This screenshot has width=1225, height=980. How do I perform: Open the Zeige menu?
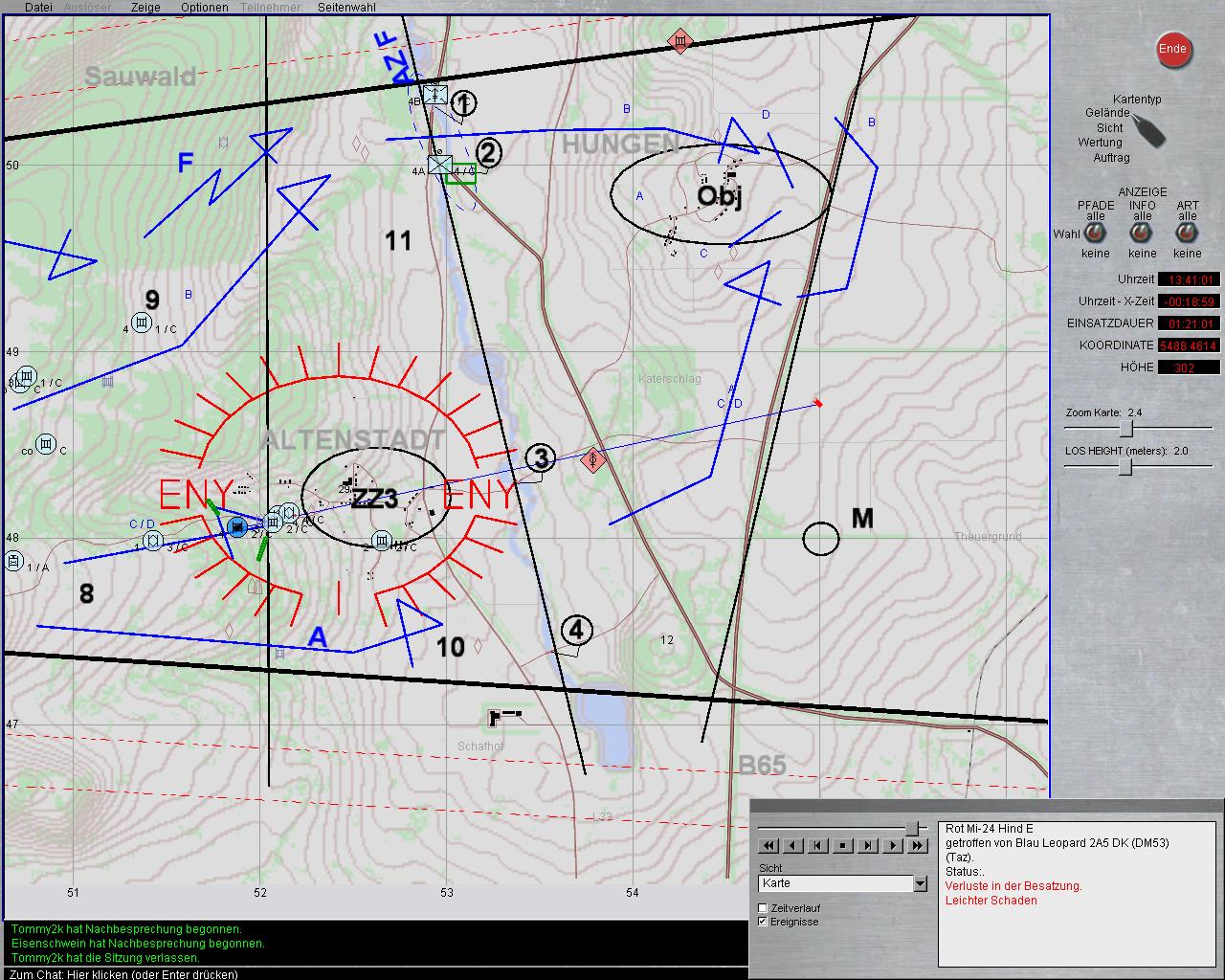pos(145,7)
